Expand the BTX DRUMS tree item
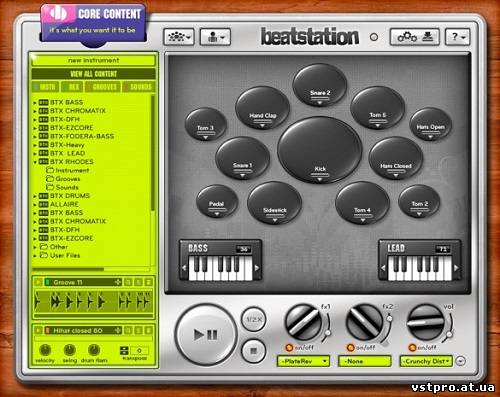 tap(35, 196)
